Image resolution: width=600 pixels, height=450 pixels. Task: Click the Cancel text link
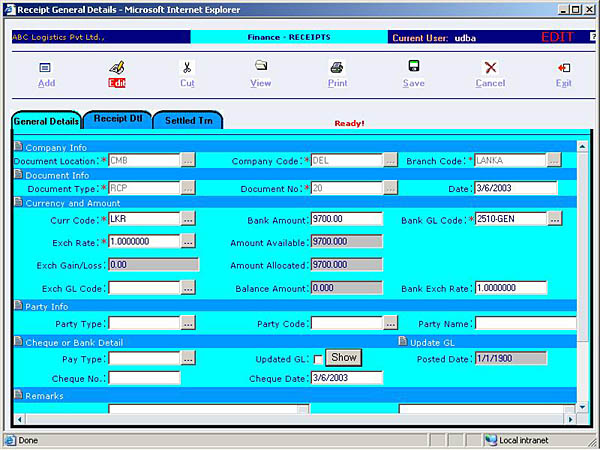click(x=490, y=83)
